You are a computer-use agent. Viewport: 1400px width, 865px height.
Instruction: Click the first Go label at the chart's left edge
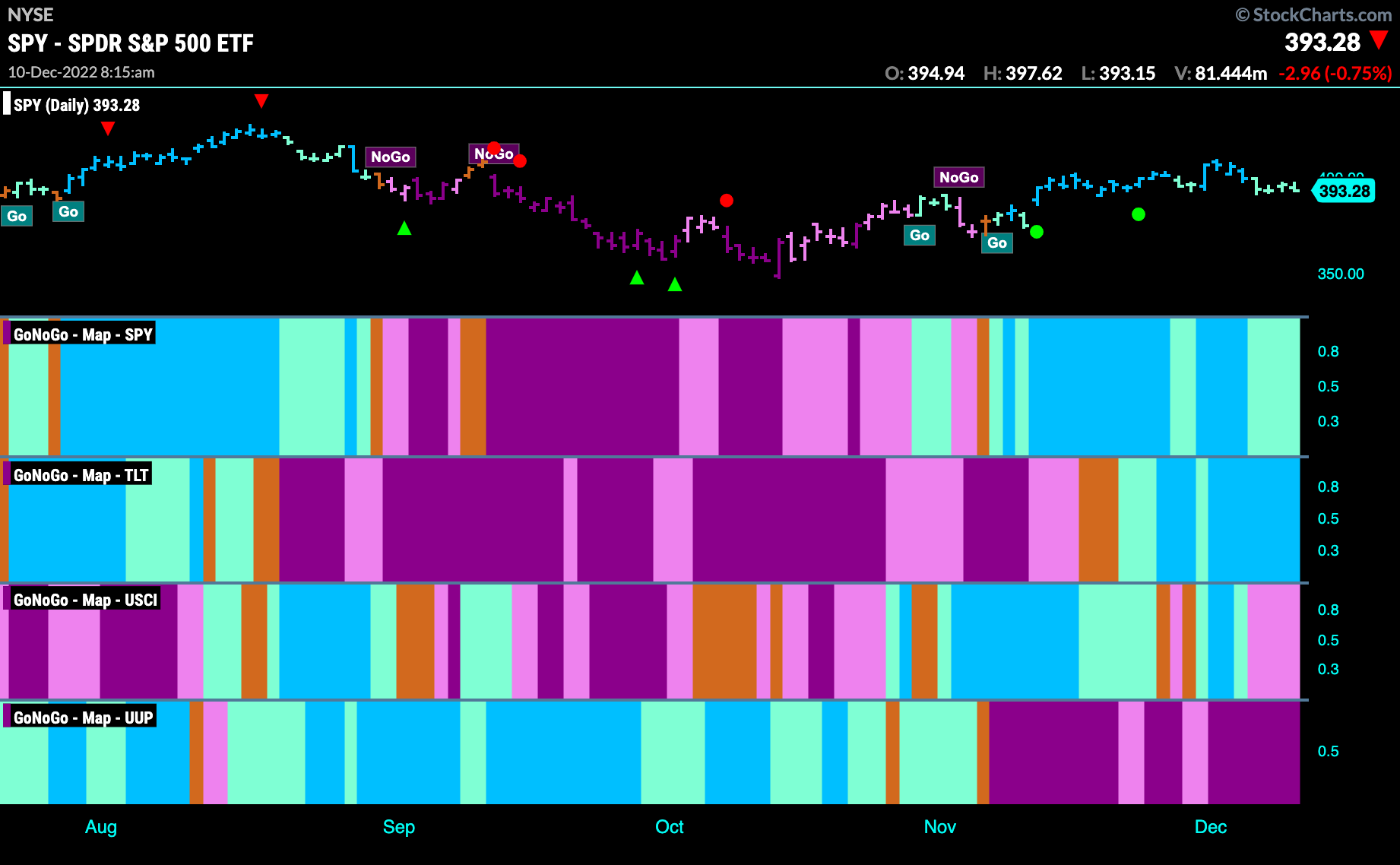tap(17, 217)
